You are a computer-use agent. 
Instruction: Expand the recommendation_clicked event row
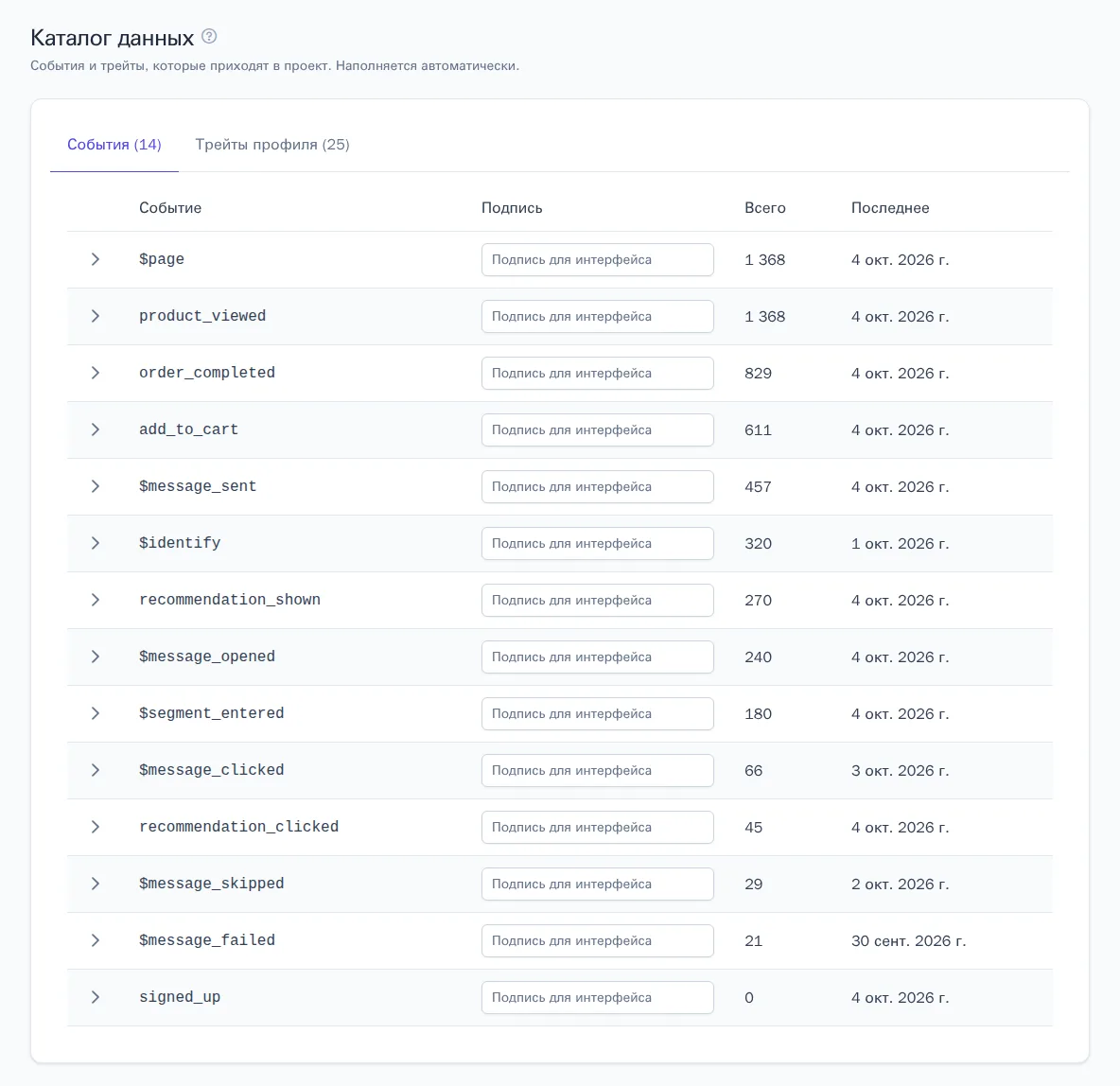point(95,827)
